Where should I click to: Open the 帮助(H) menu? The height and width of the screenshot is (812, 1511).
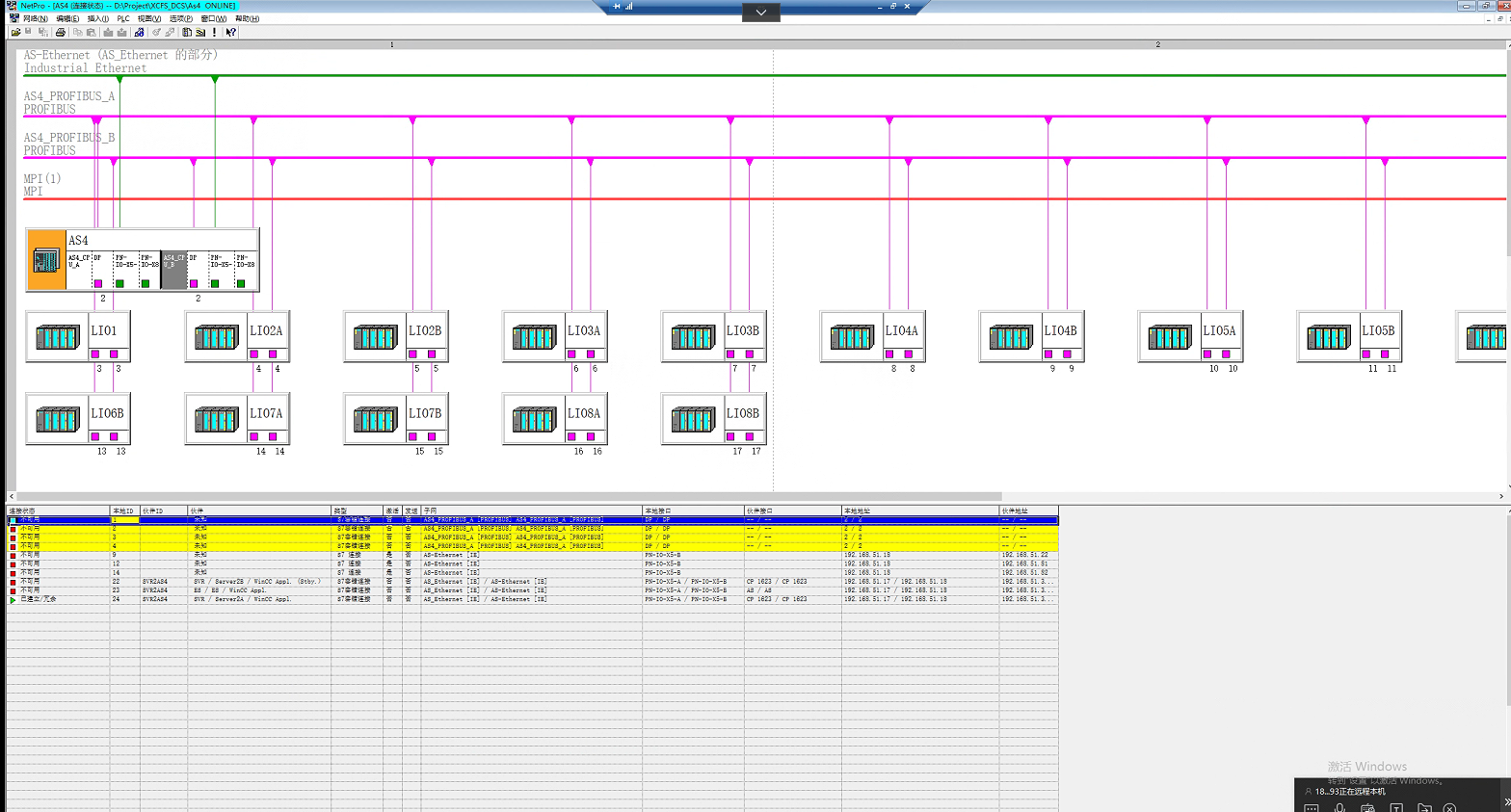click(248, 18)
